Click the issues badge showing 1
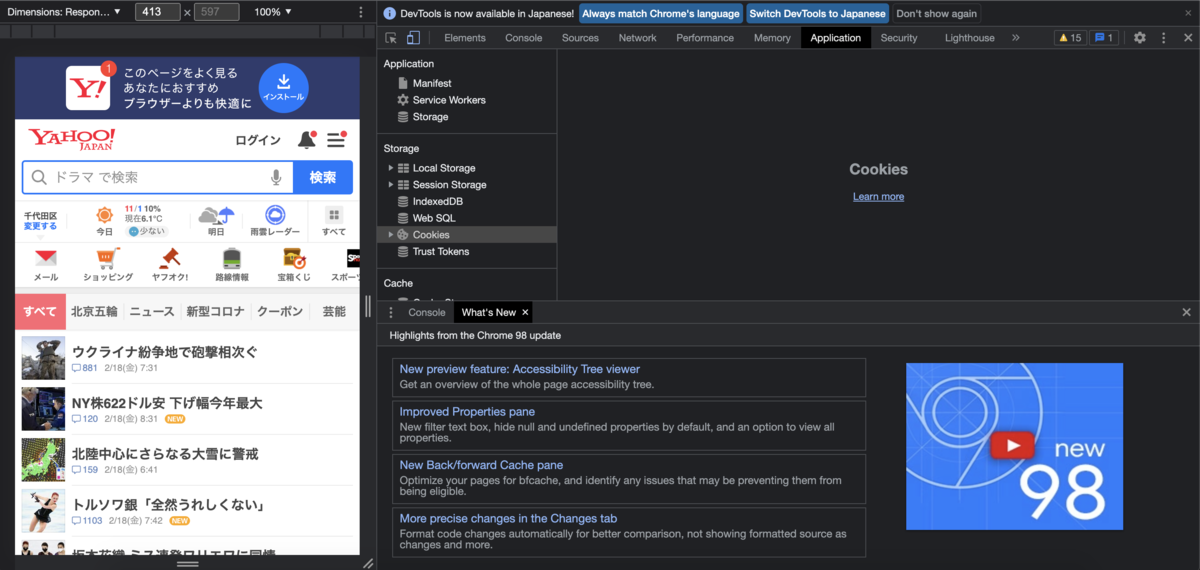 tap(1104, 38)
